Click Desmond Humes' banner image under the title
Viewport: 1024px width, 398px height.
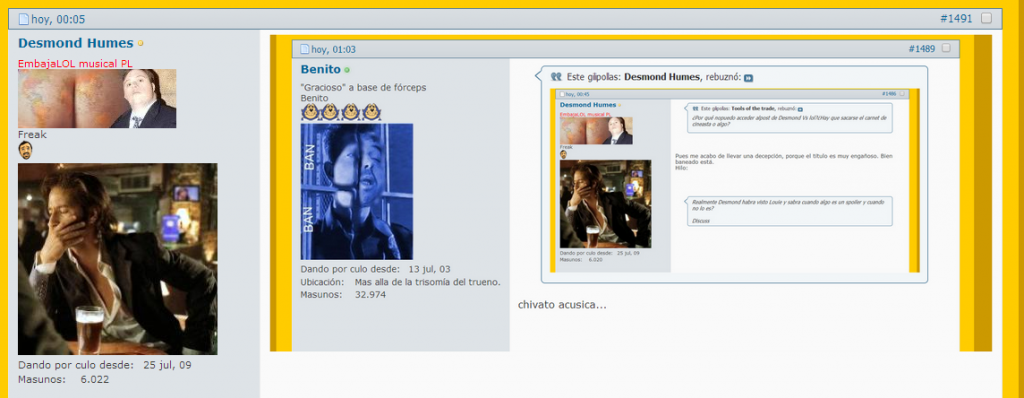97,99
